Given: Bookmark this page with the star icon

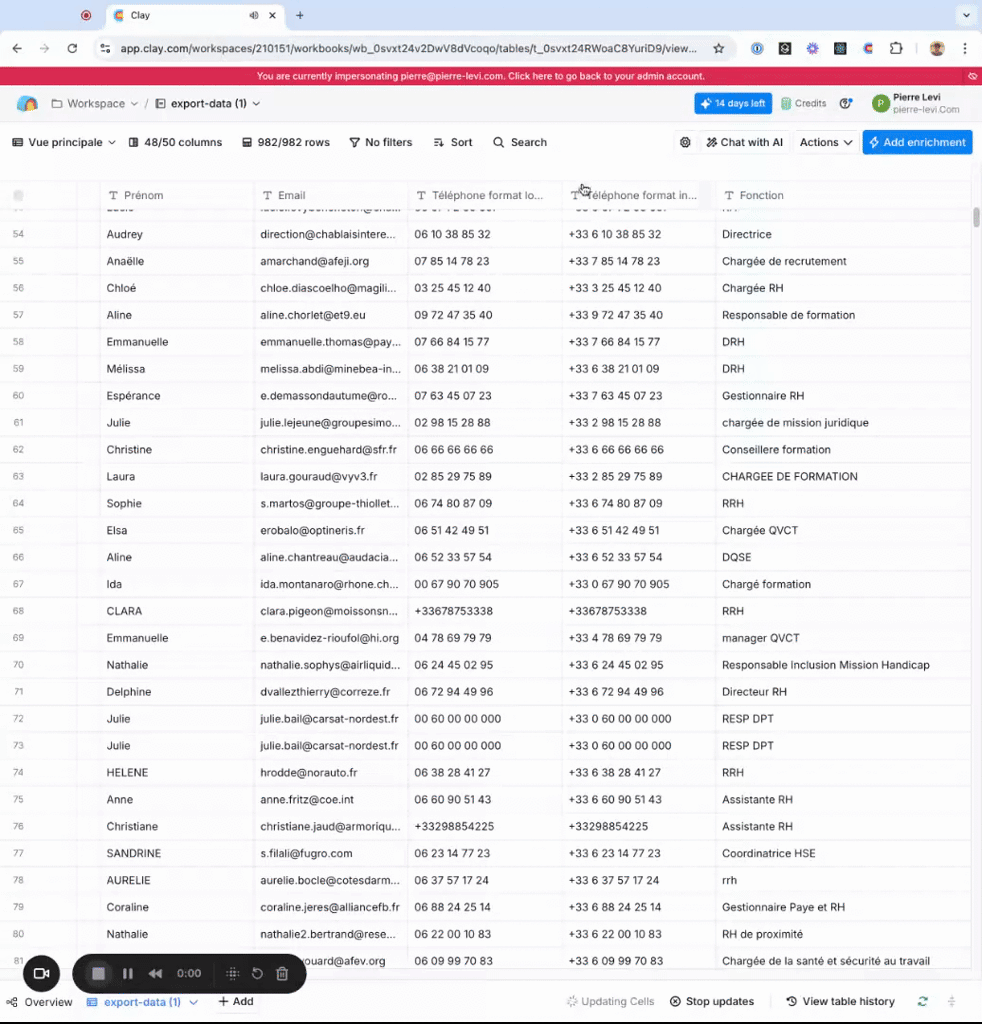Looking at the screenshot, I should (718, 48).
